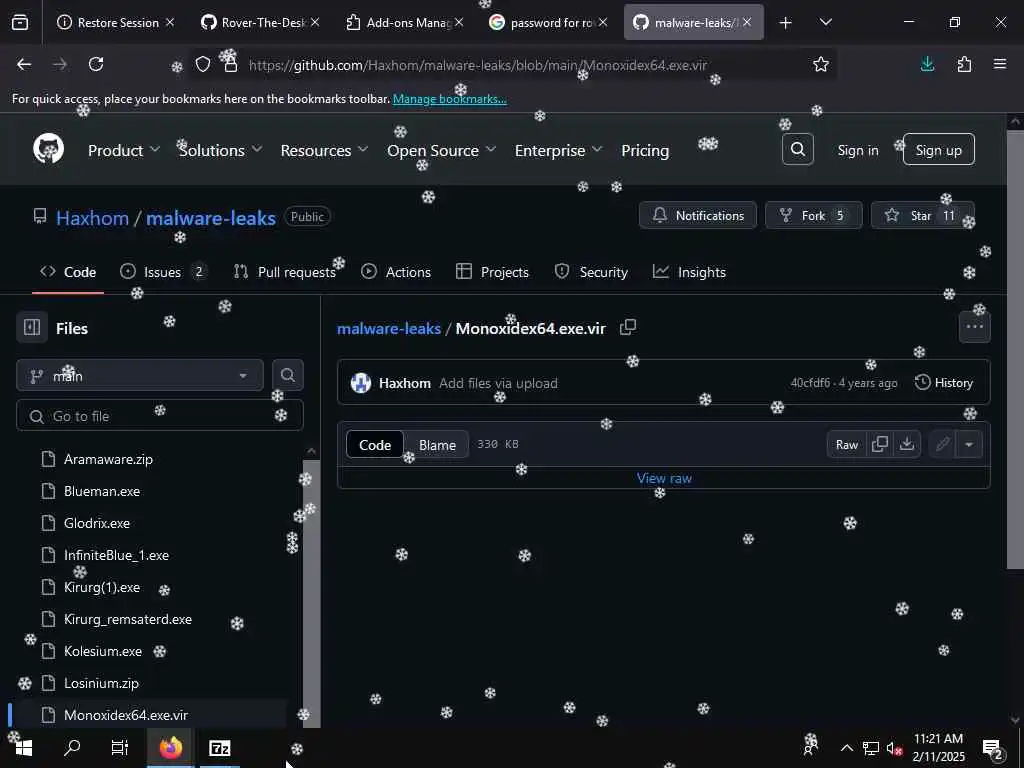Open the extensions puzzle icon
1024x768 pixels.
click(x=964, y=64)
